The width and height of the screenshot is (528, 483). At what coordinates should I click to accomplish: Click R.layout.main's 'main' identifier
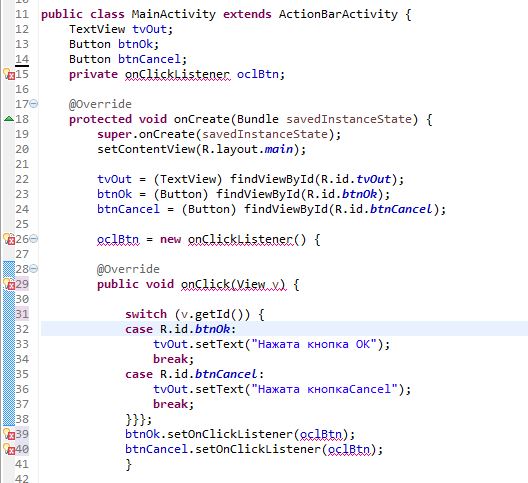[278, 149]
